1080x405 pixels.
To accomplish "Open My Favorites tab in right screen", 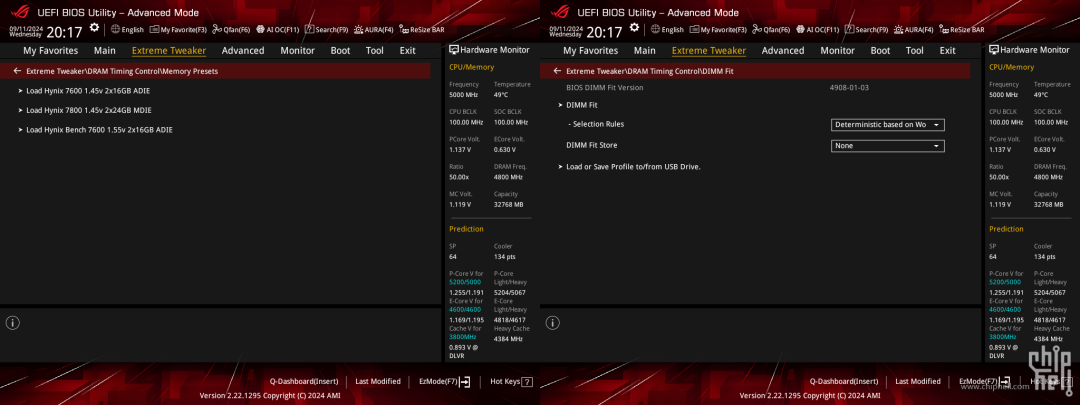I will pyautogui.click(x=590, y=50).
